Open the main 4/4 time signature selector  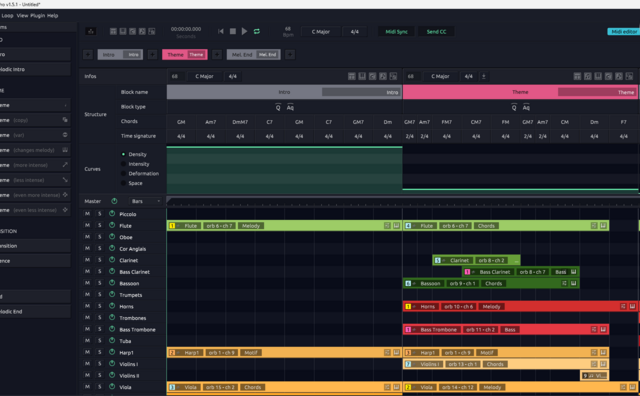(x=355, y=31)
